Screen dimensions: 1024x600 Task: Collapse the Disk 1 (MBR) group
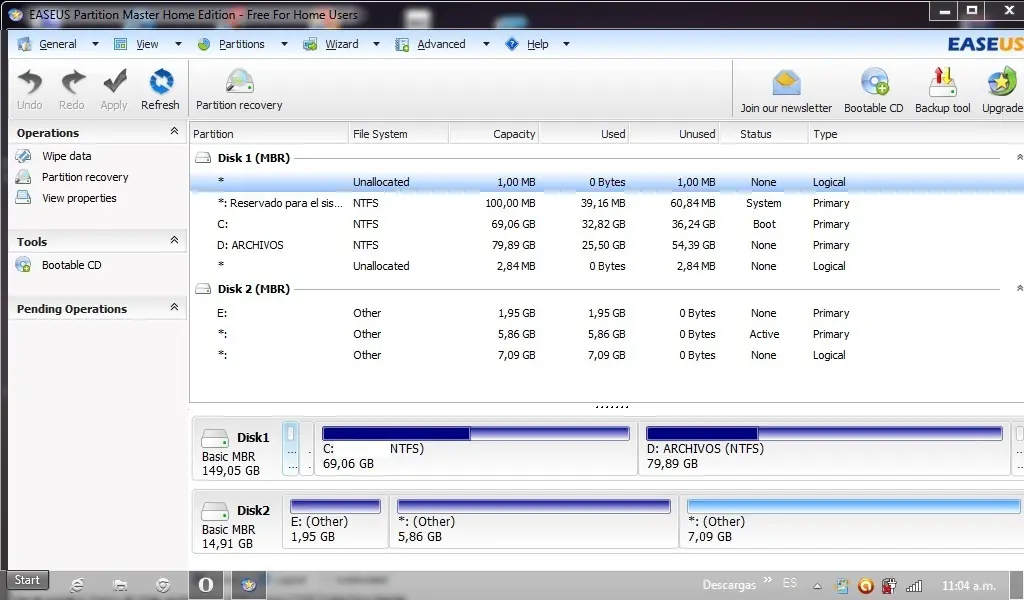tap(1019, 157)
